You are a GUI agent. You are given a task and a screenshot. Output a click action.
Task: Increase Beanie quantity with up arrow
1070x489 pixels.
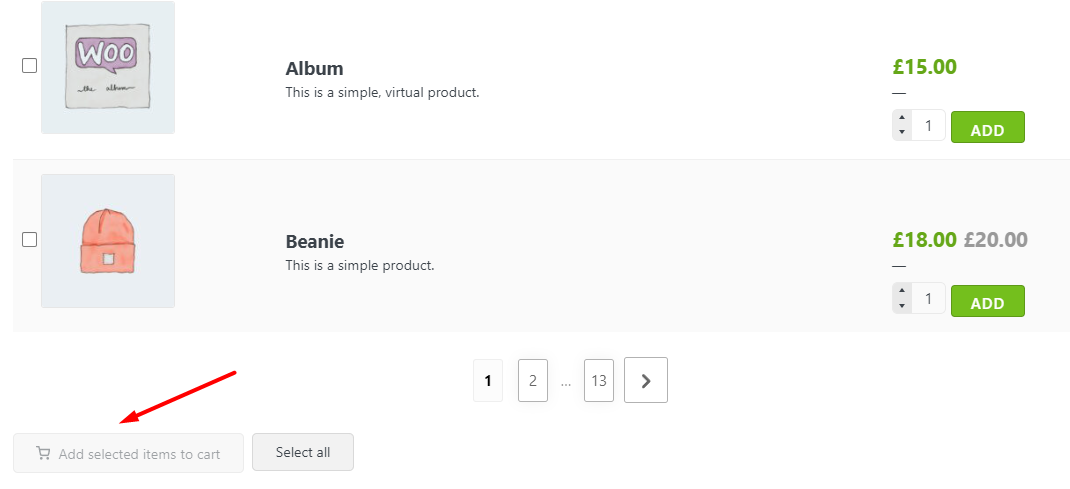pos(902,292)
